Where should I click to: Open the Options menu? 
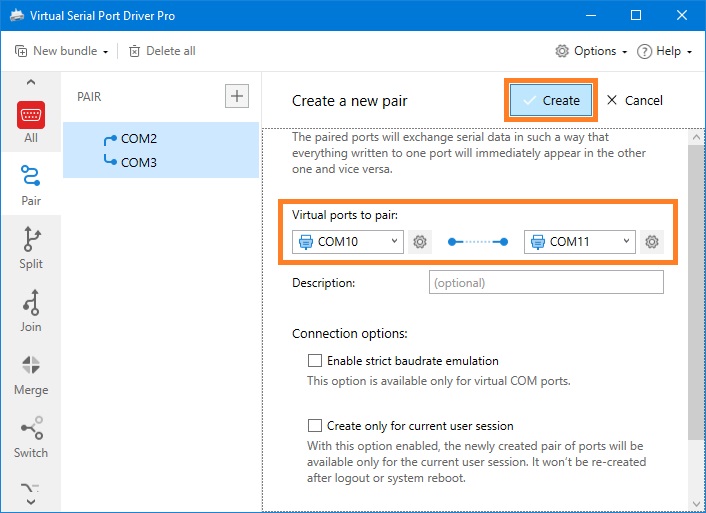[x=591, y=51]
